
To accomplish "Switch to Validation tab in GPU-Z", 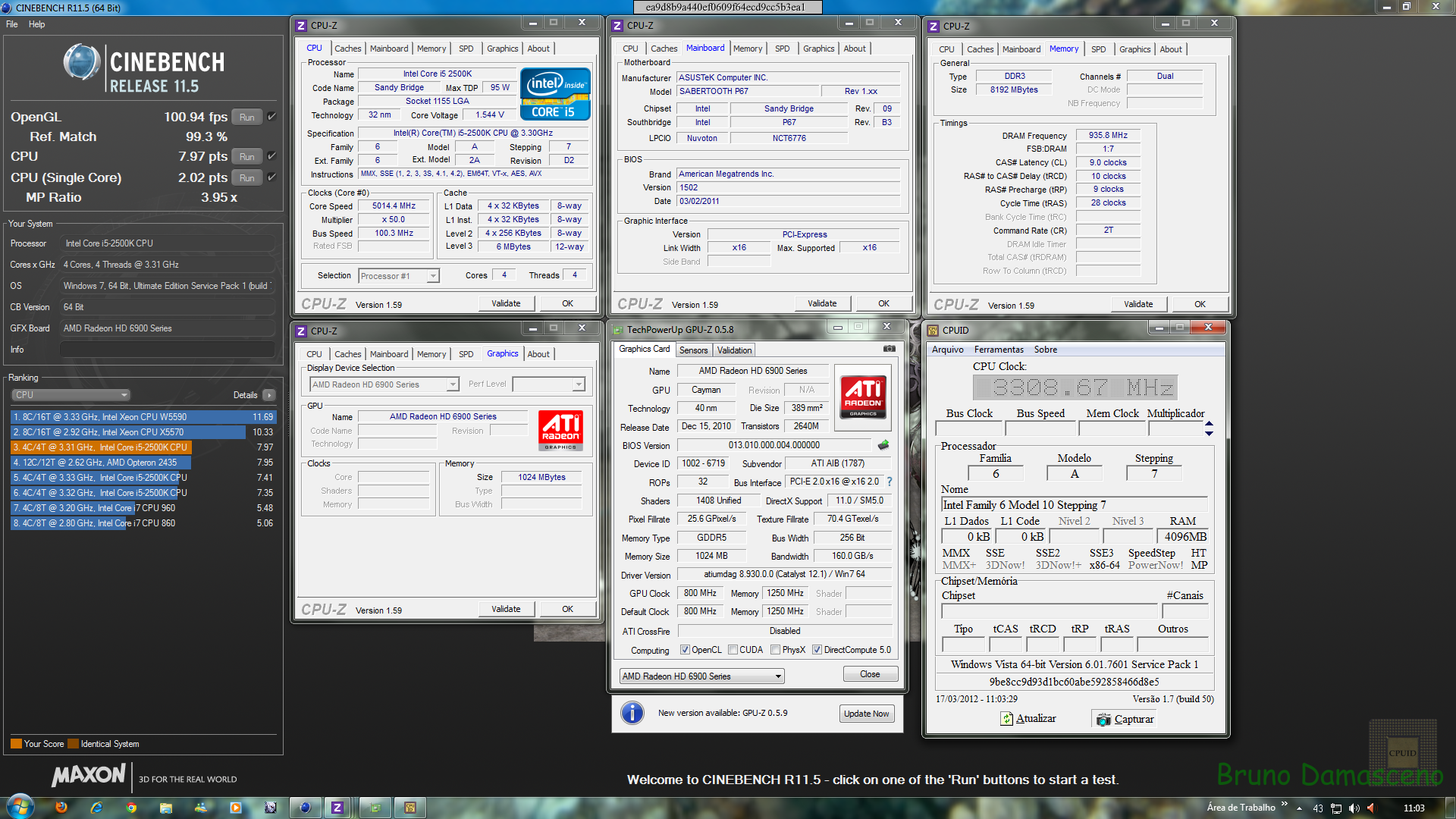I will (x=734, y=350).
